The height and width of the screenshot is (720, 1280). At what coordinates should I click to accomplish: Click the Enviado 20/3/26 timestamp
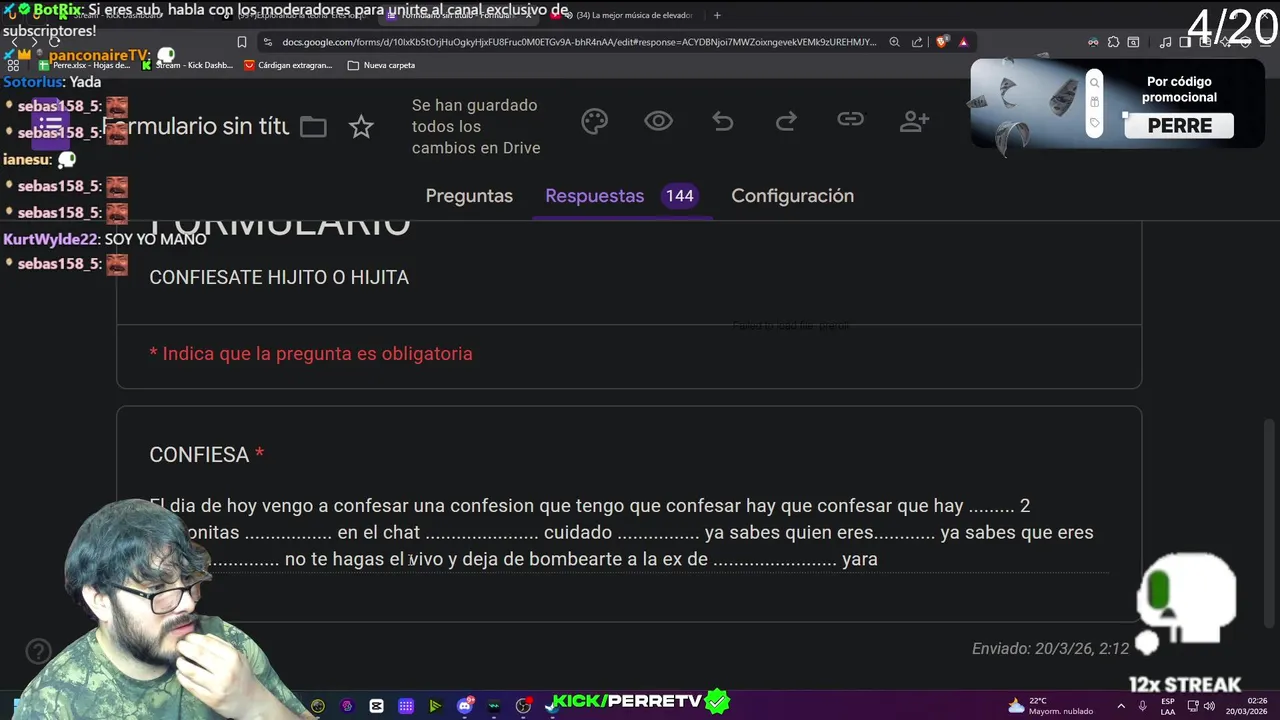tap(1050, 649)
